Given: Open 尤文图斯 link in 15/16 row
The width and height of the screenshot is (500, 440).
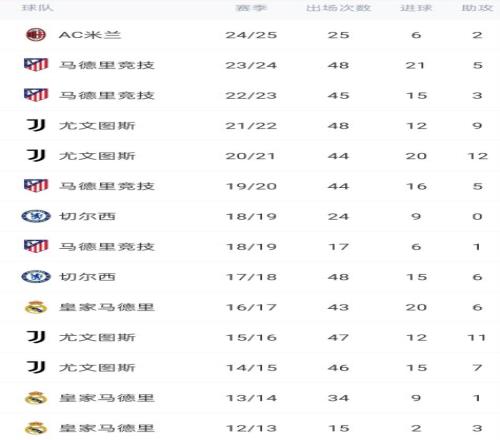Looking at the screenshot, I should pyautogui.click(x=97, y=337).
